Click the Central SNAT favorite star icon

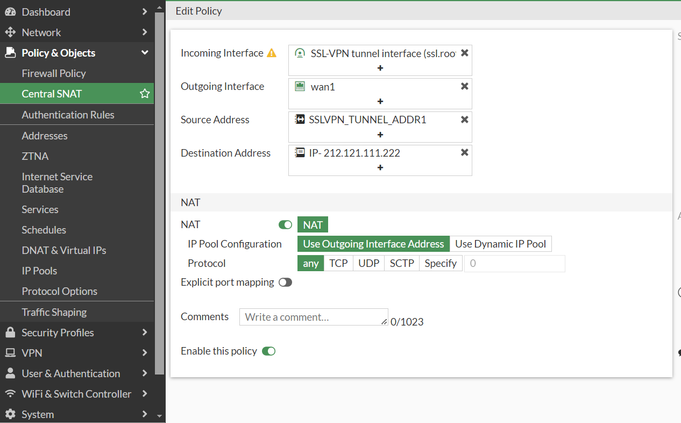pyautogui.click(x=145, y=94)
